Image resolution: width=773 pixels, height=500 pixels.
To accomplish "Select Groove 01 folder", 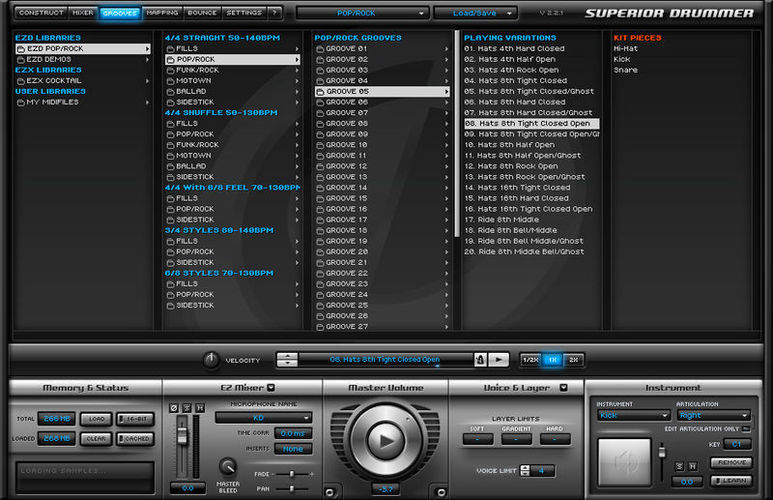I will [382, 49].
